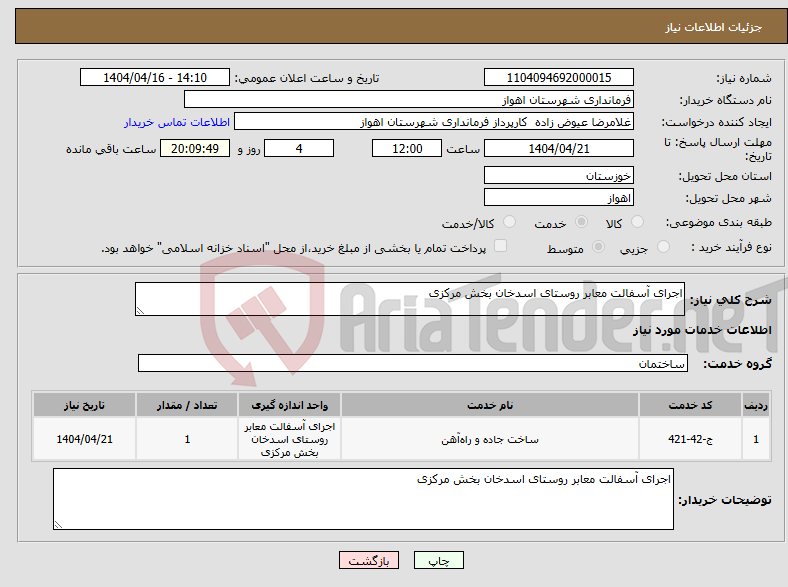The width and height of the screenshot is (788, 587).
Task: Click the resize handle of شرح کلی نیاز box
Action: coord(140,311)
